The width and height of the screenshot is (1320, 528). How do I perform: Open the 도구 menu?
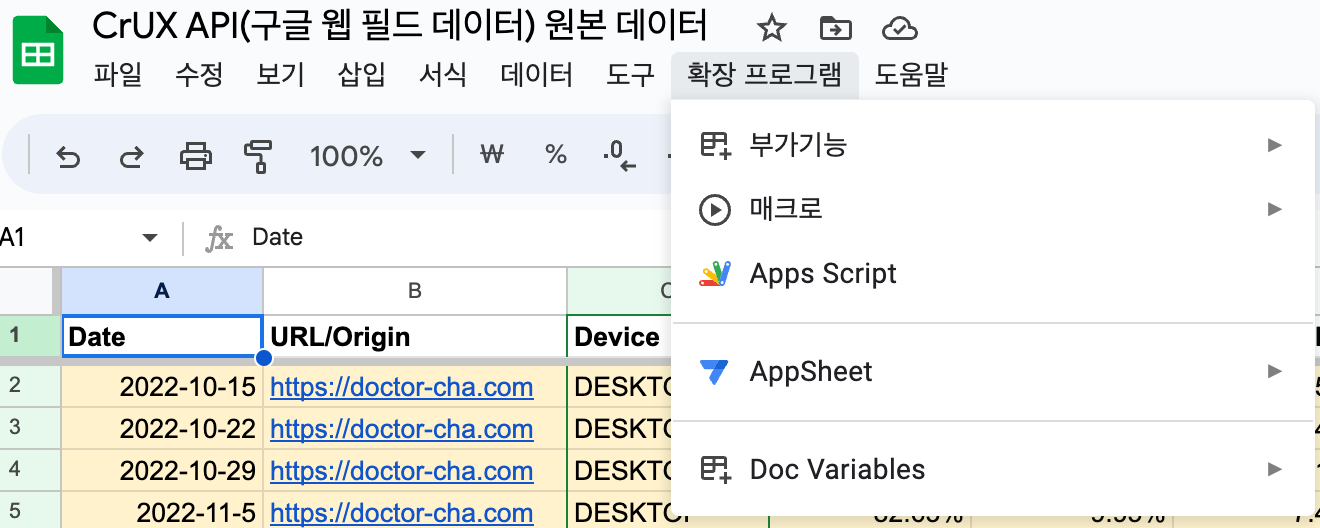click(x=630, y=74)
